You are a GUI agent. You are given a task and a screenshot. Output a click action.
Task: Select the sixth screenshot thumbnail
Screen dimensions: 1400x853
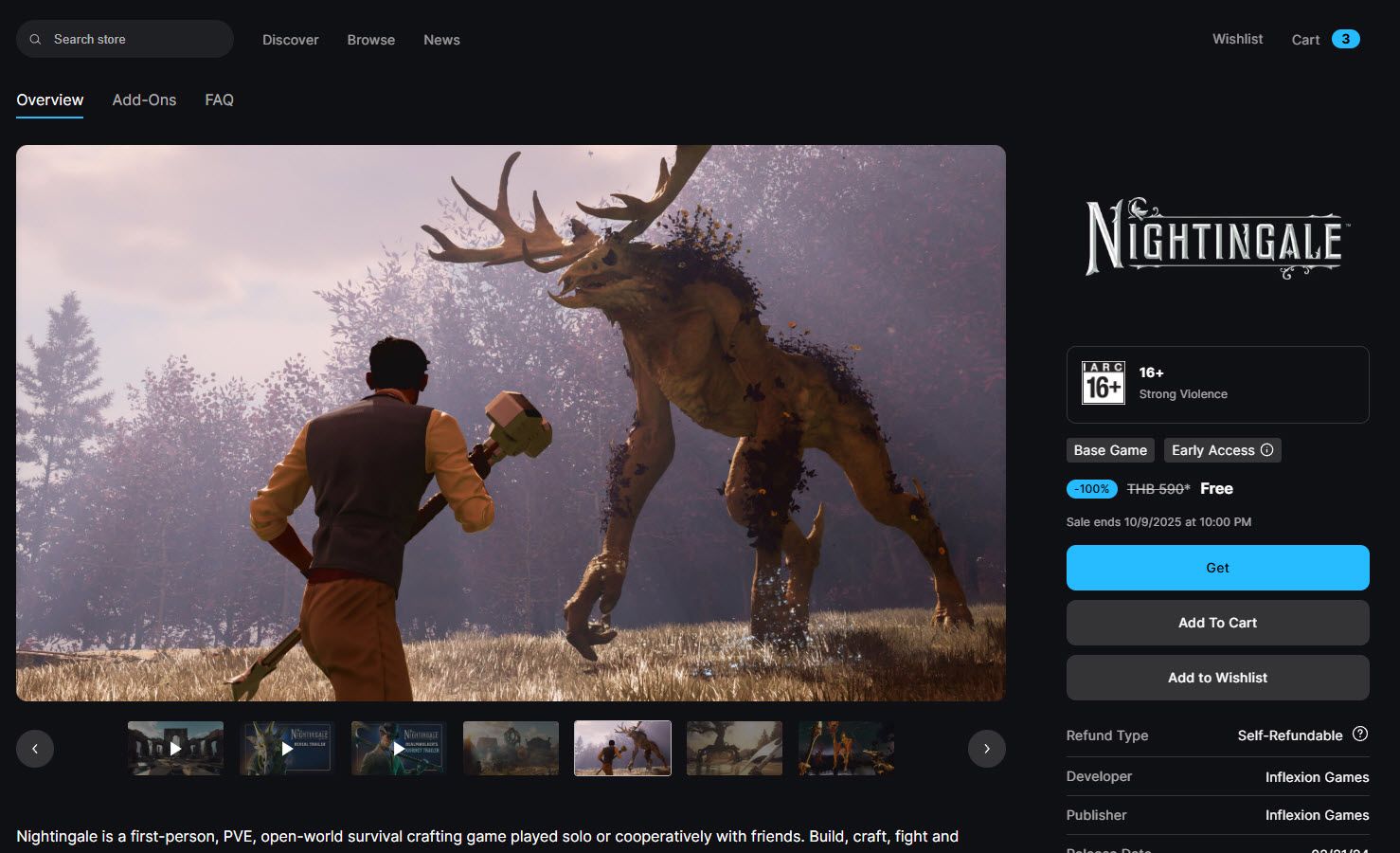pyautogui.click(x=734, y=749)
